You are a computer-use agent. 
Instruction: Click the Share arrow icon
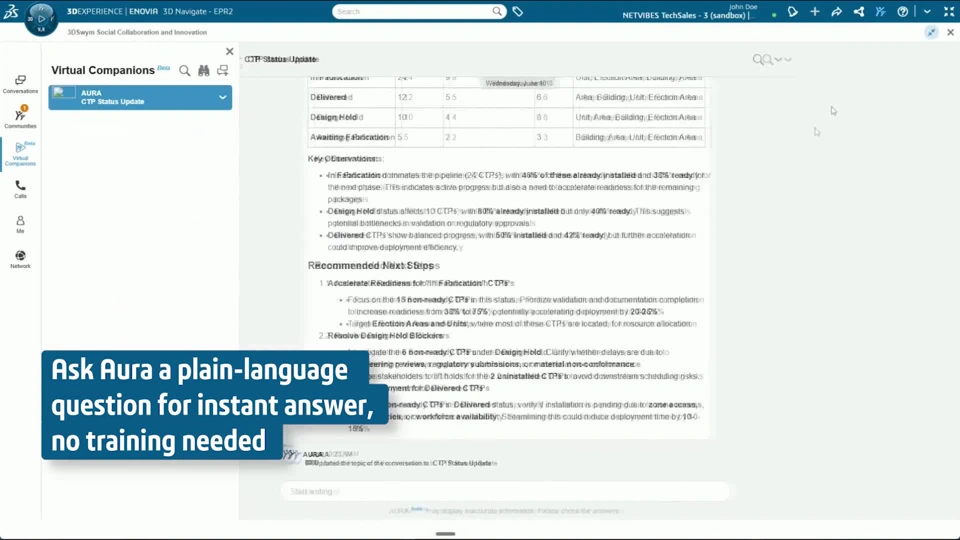836,12
